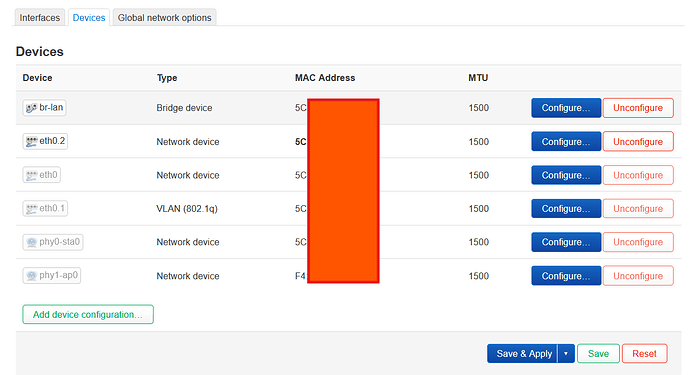Reset pending changes with Reset button
The width and height of the screenshot is (690, 375).
click(645, 353)
